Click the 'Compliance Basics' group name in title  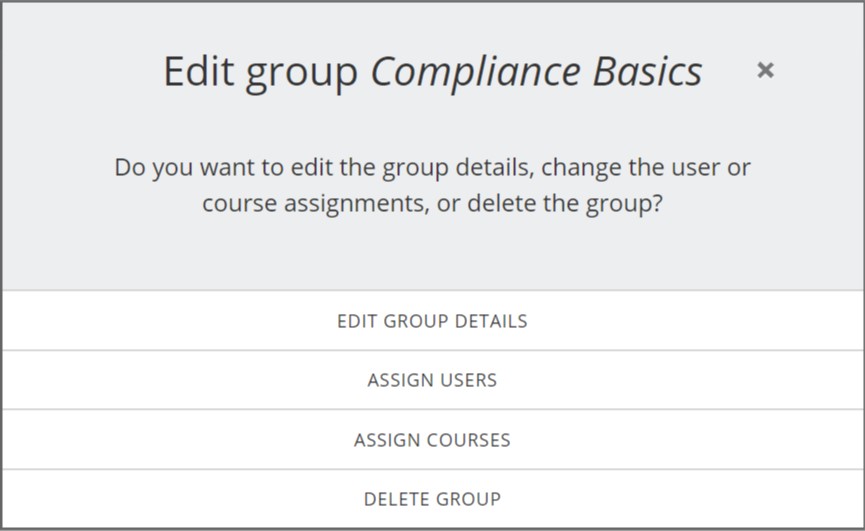(536, 71)
